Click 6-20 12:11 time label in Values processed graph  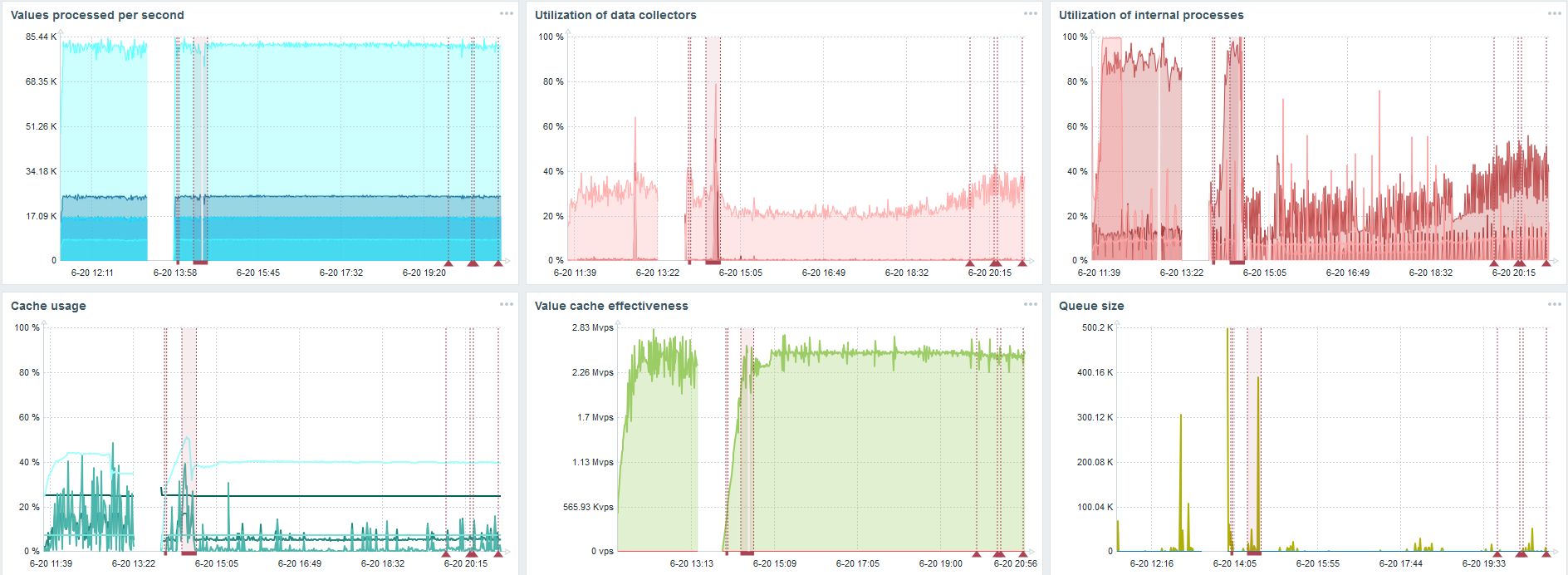click(92, 273)
